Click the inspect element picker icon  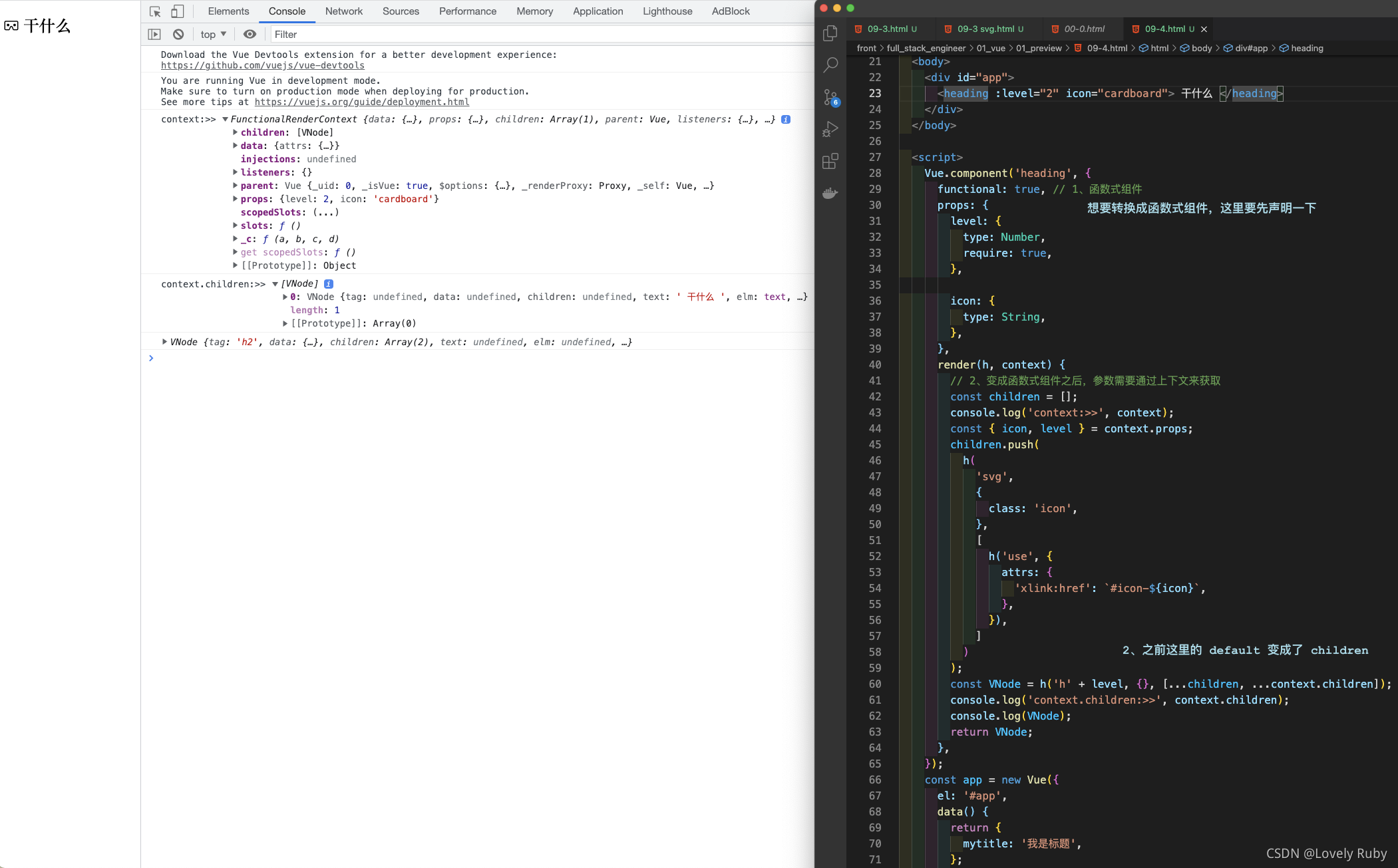[x=155, y=11]
